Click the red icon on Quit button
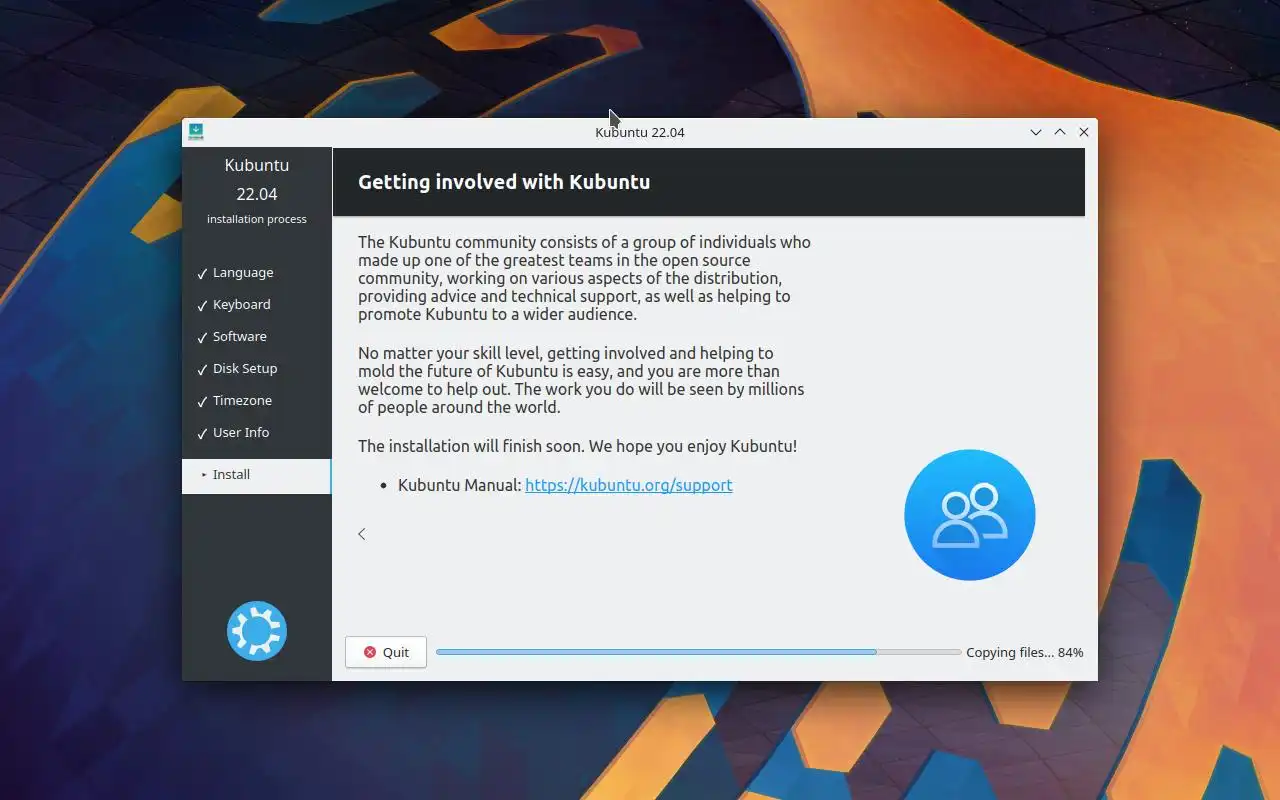 [x=370, y=652]
